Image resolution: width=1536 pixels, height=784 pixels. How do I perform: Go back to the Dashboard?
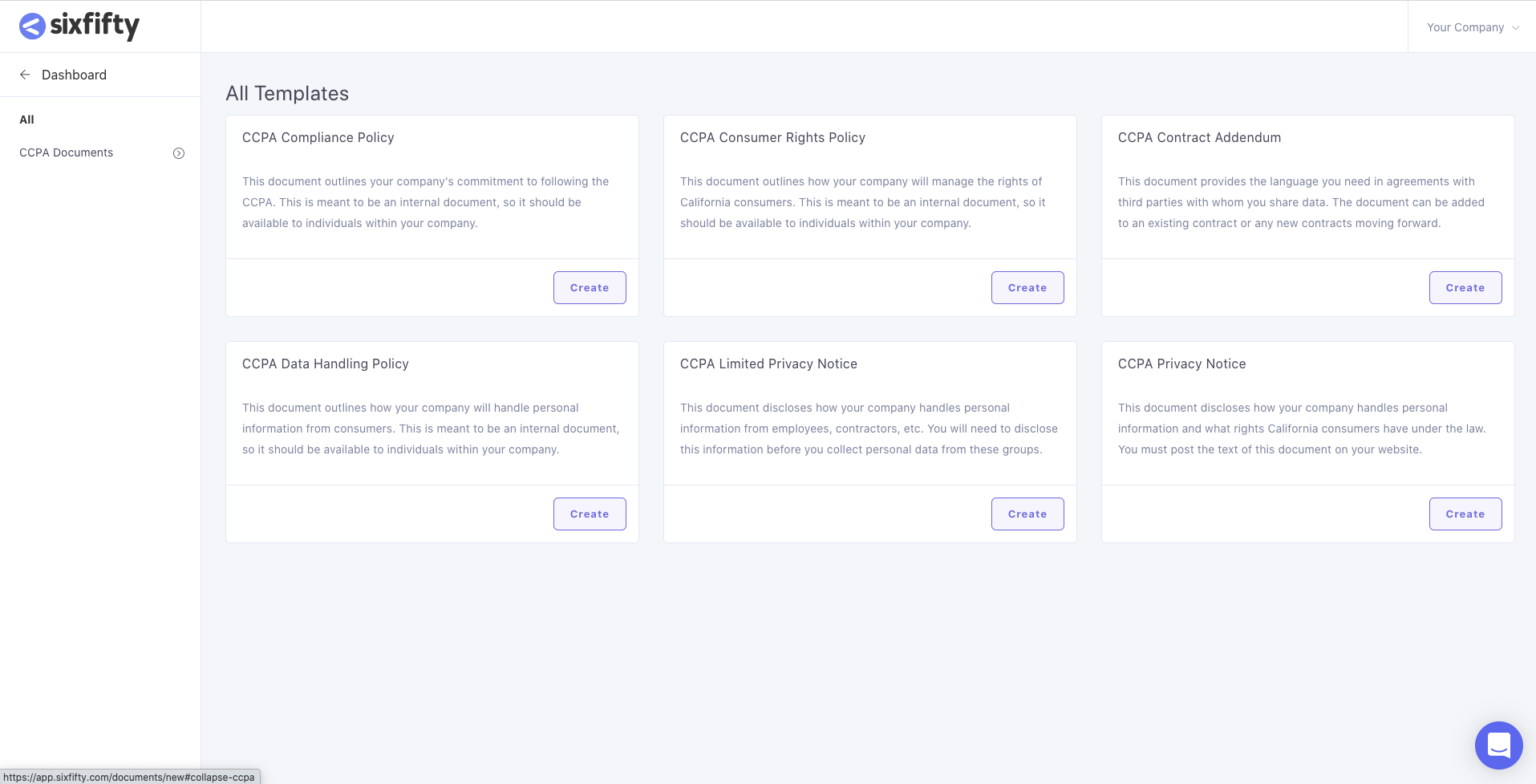(x=74, y=75)
